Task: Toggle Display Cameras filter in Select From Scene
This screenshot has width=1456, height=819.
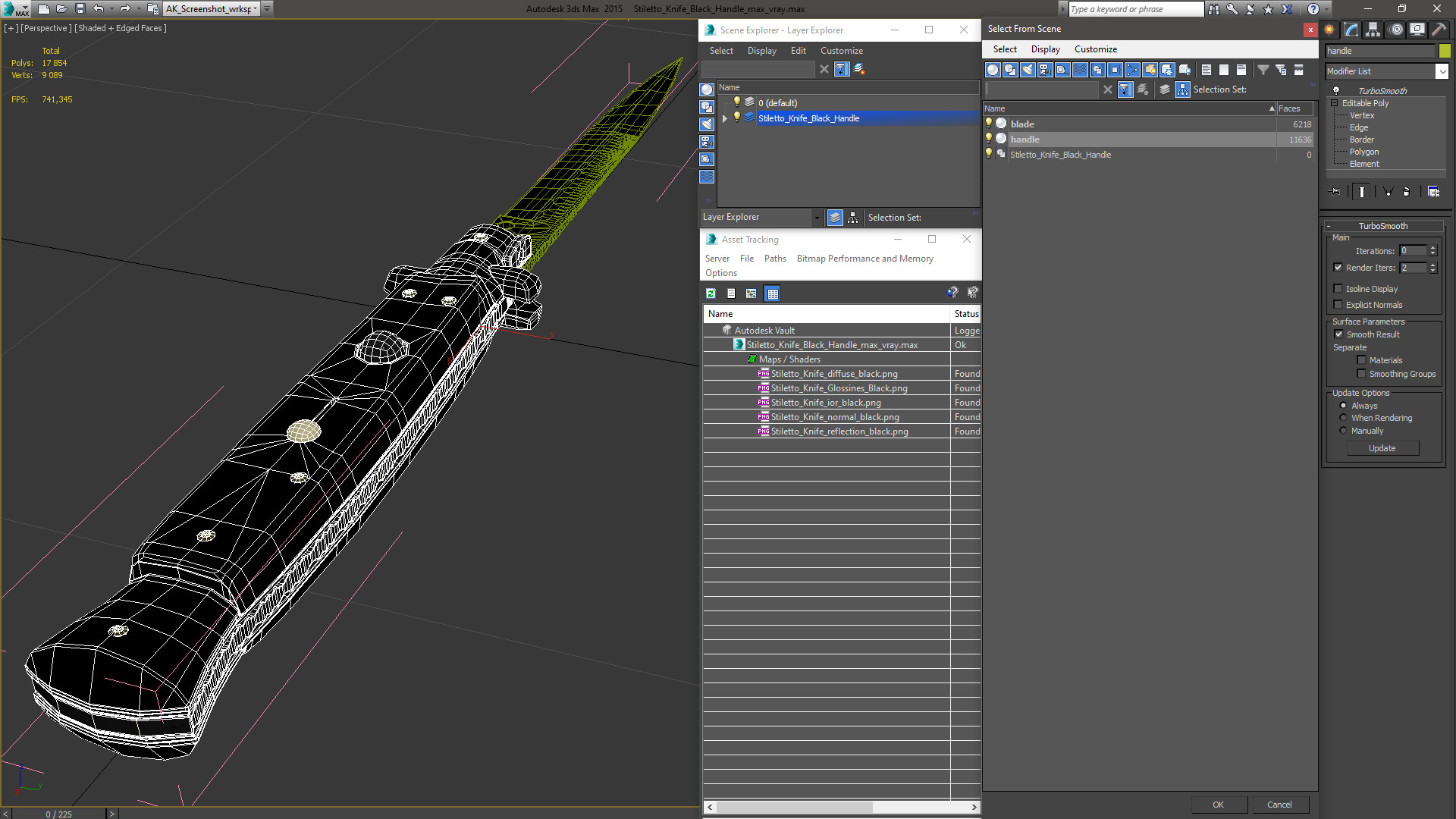Action: pos(1045,70)
